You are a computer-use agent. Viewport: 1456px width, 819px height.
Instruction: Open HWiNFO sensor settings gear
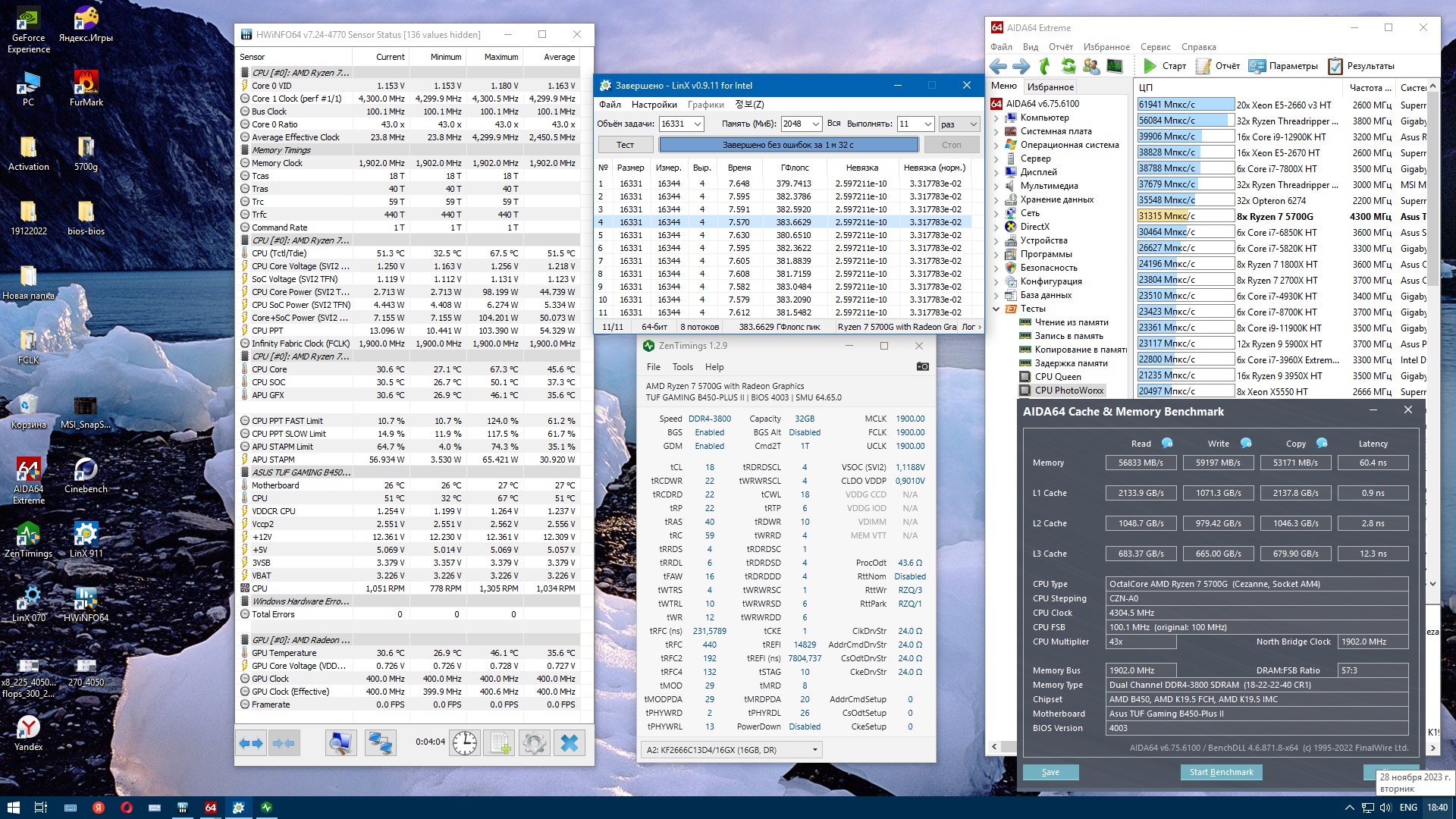(534, 743)
